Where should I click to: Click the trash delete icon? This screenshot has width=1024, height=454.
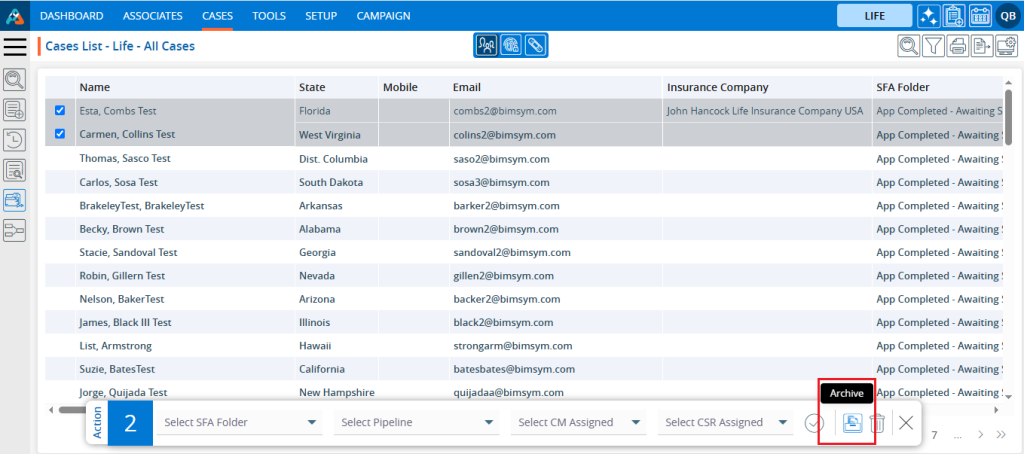tap(877, 423)
